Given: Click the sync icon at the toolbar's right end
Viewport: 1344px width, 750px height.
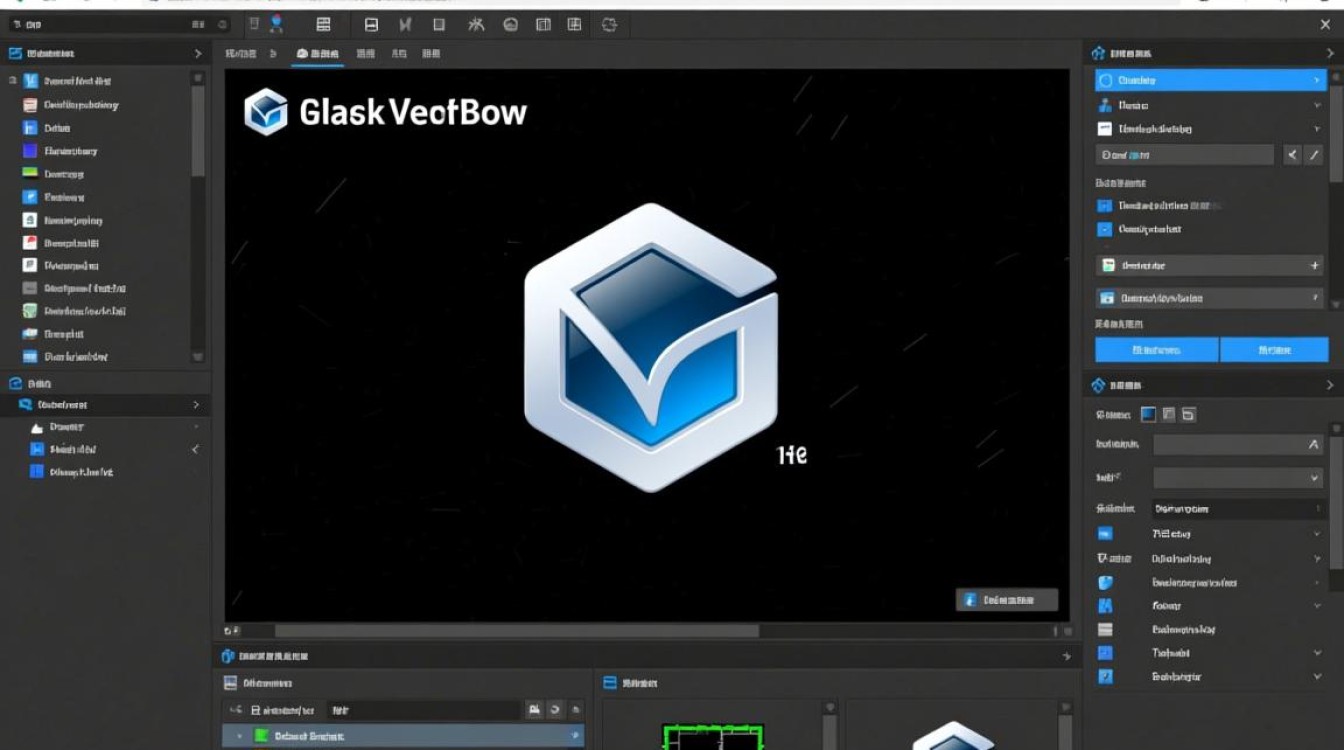Looking at the screenshot, I should tap(607, 25).
